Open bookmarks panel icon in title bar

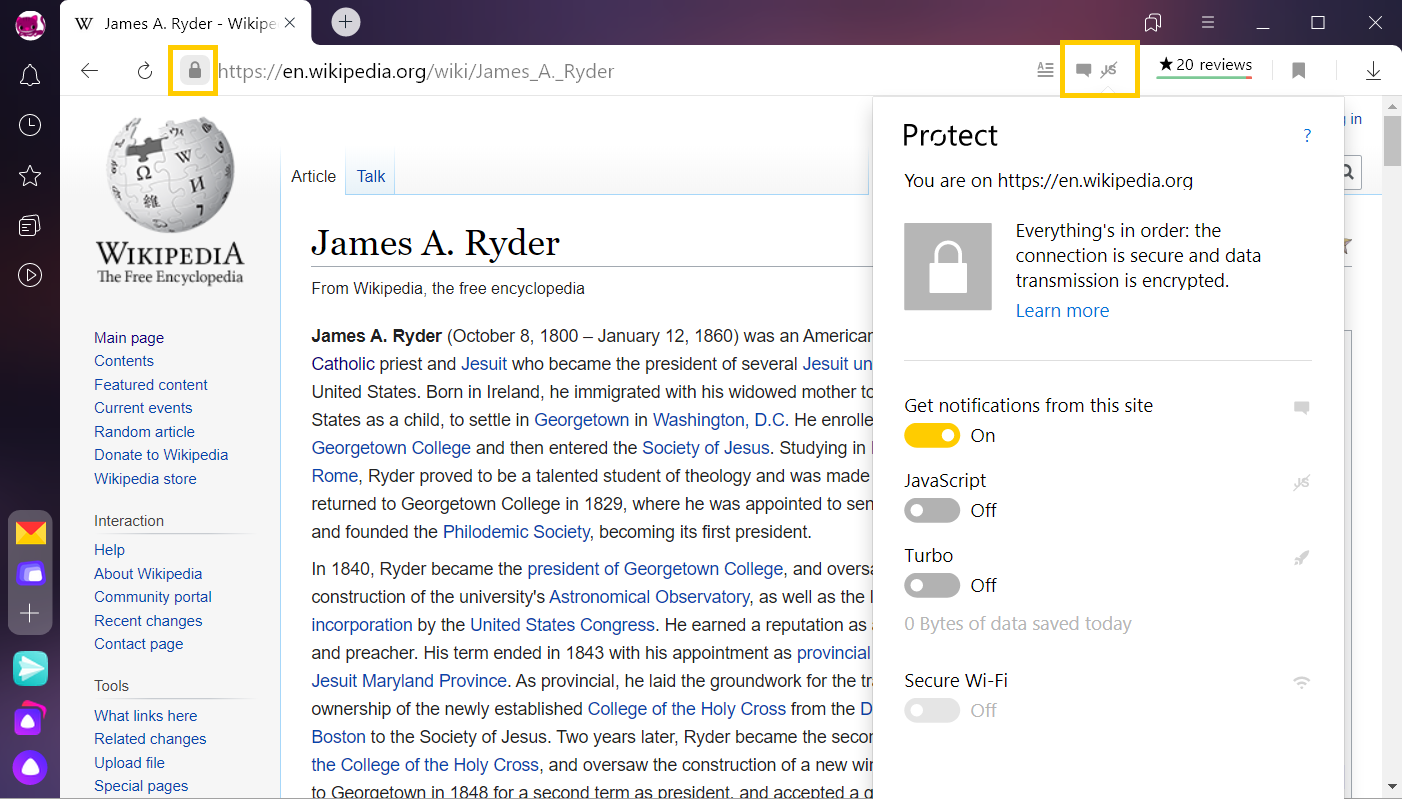pos(1153,22)
